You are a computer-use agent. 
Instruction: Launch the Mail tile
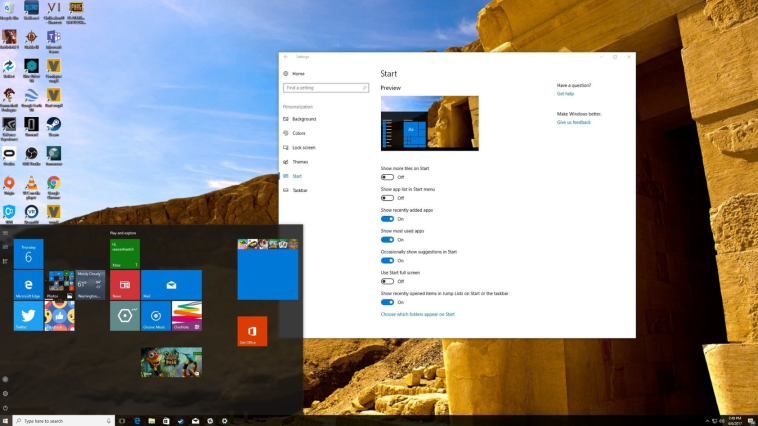(171, 285)
